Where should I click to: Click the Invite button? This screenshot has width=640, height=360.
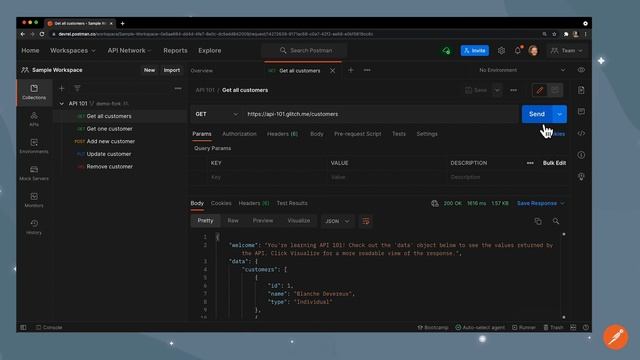point(475,51)
